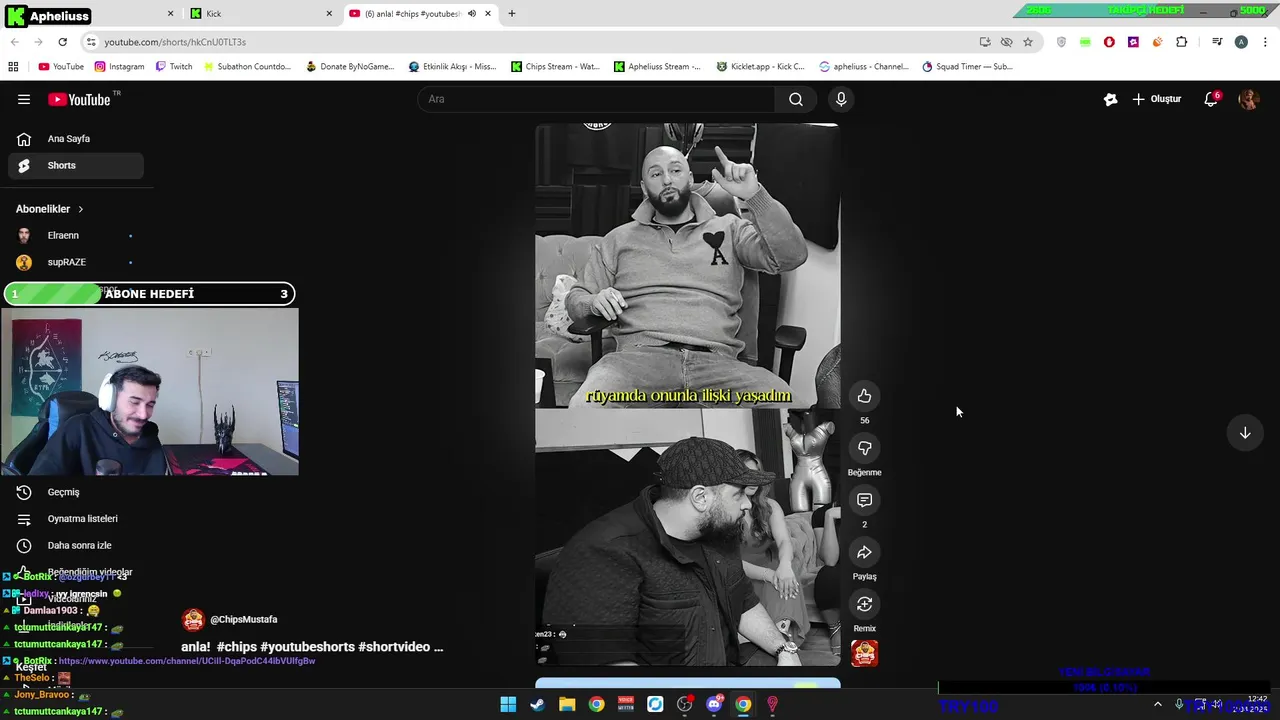Open the Chrome profile avatar in toolbar

[1241, 42]
